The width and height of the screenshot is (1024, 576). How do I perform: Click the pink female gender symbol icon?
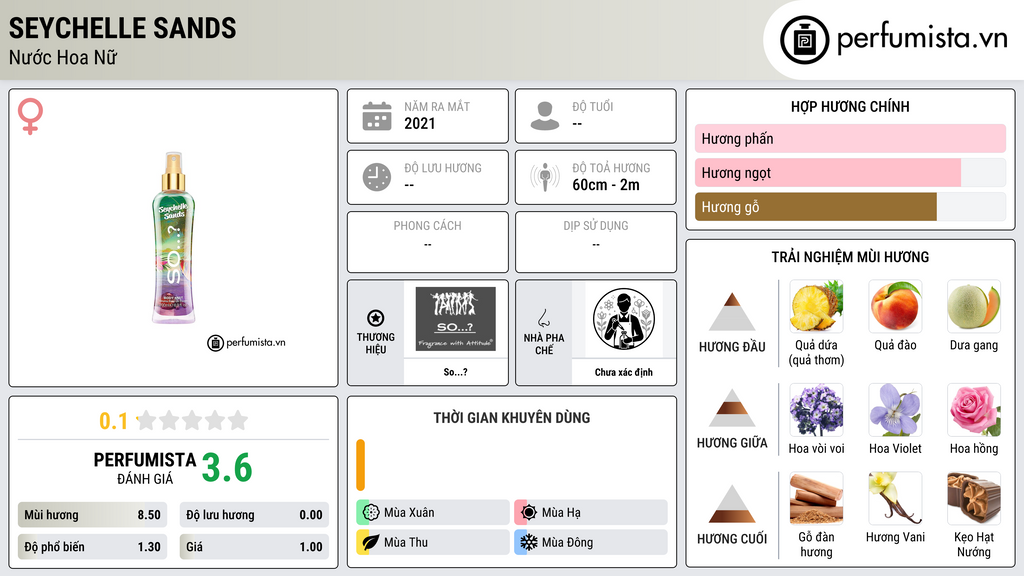point(30,116)
